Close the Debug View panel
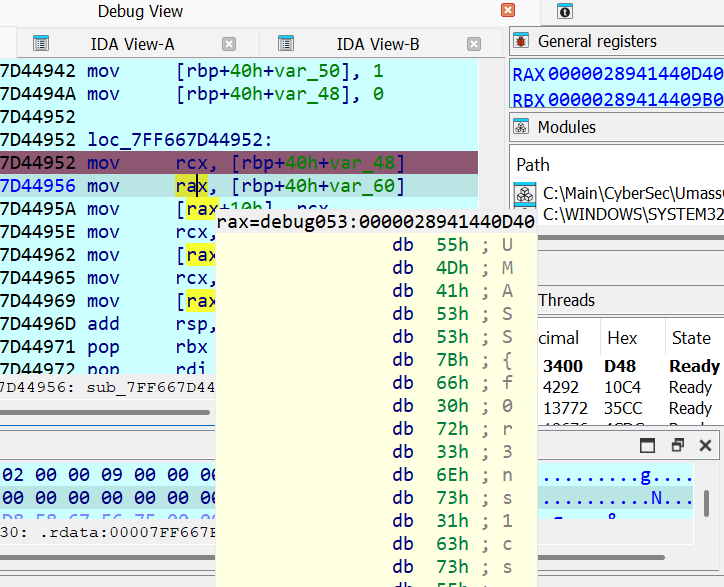The height and width of the screenshot is (587, 724). tap(508, 10)
